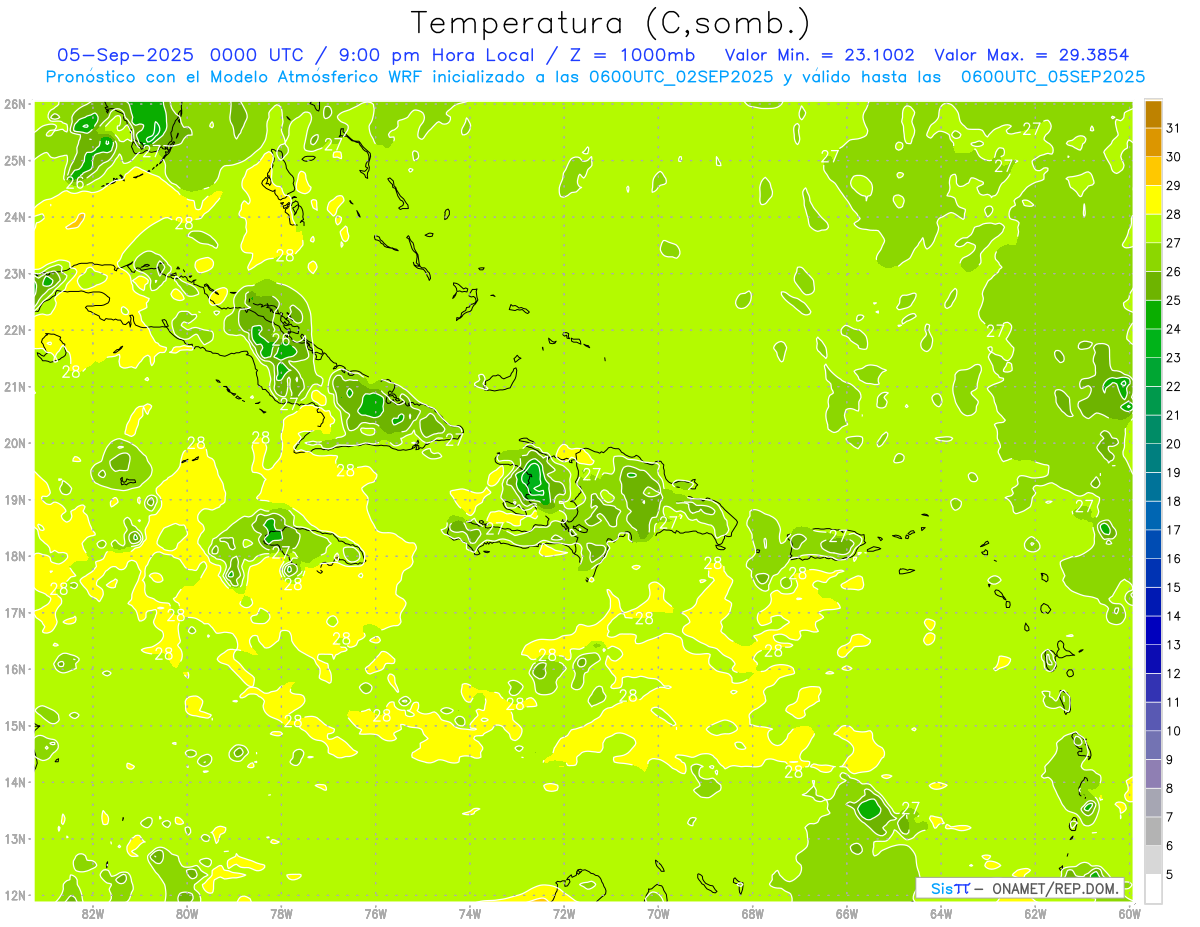Click the 66W longitude axis label
Image resolution: width=1200 pixels, height=927 pixels.
(x=846, y=913)
